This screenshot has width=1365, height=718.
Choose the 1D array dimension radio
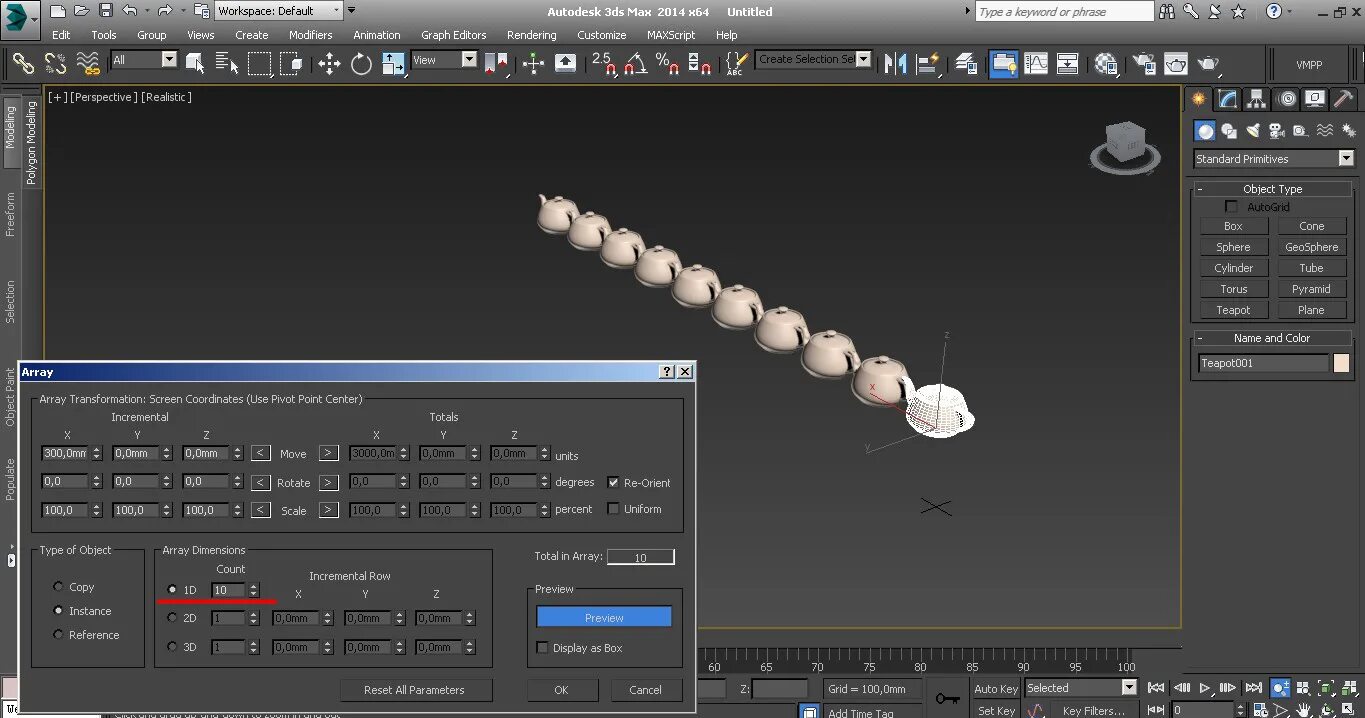(x=172, y=590)
